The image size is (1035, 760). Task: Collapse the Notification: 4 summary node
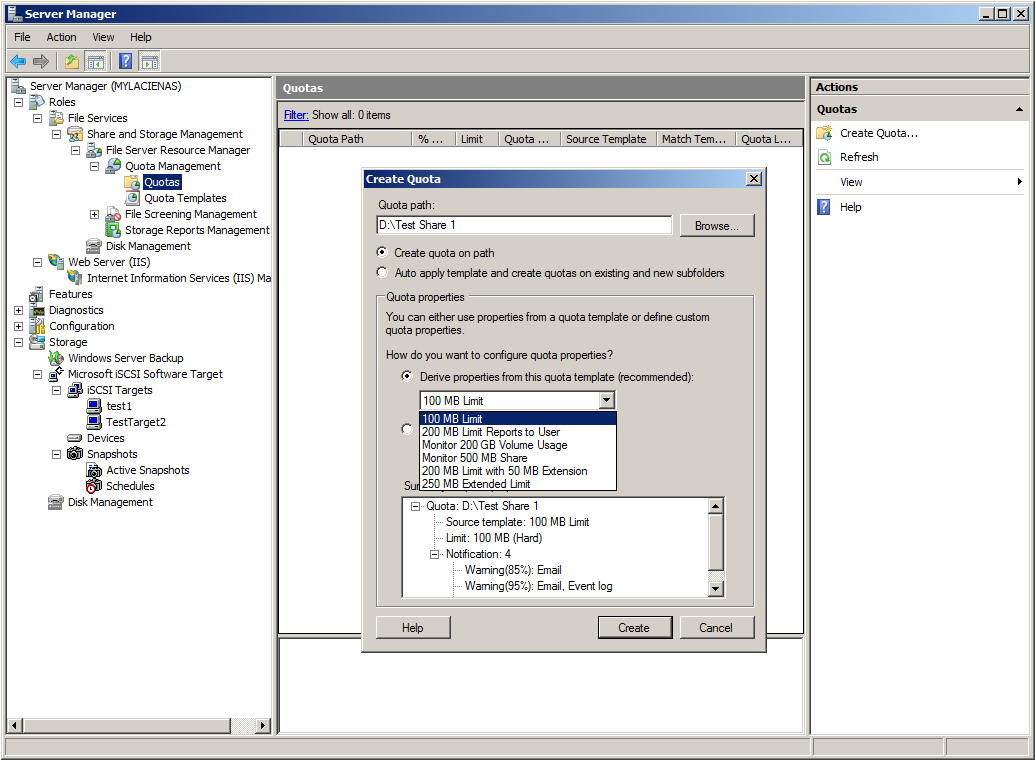pyautogui.click(x=434, y=555)
